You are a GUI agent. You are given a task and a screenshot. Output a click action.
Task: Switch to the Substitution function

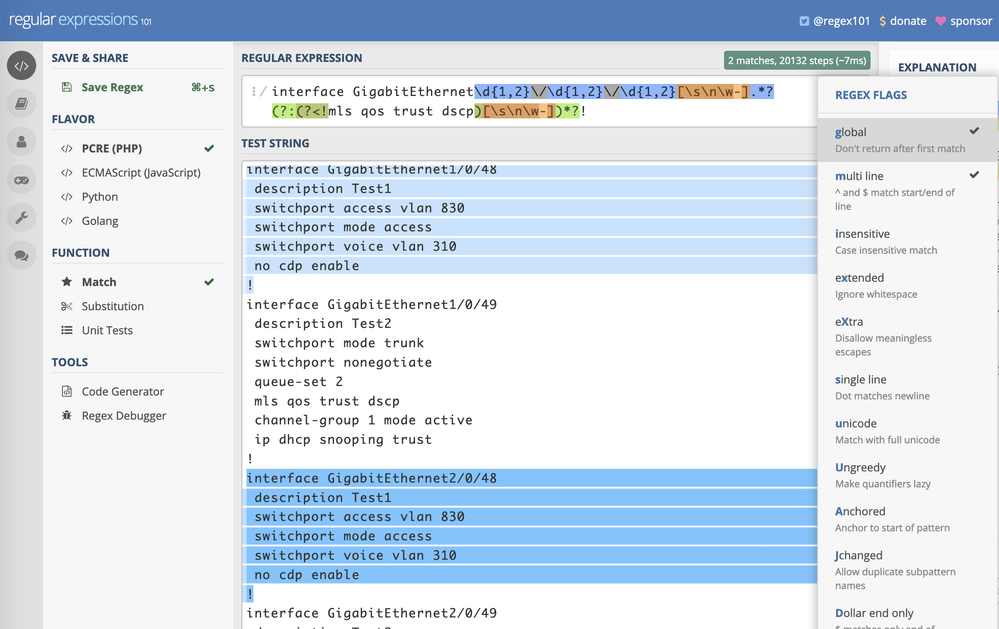[x=112, y=306]
